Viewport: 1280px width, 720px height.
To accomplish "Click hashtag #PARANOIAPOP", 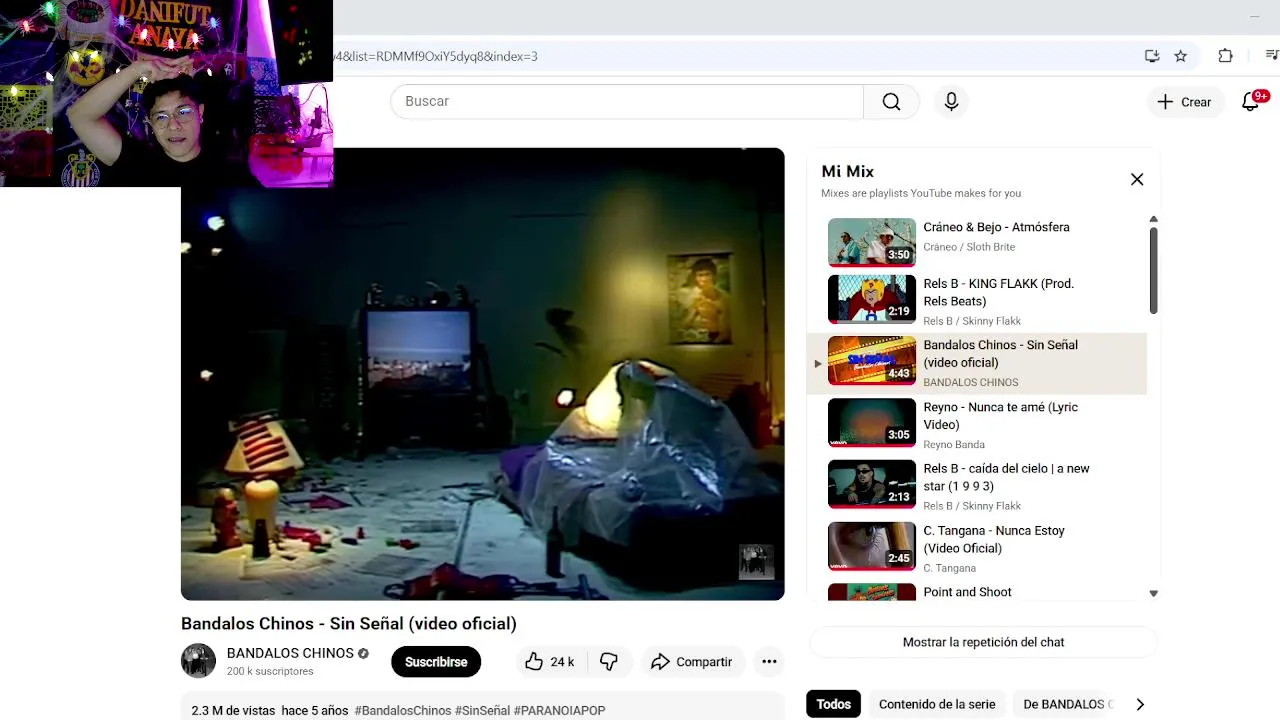I will click(559, 711).
